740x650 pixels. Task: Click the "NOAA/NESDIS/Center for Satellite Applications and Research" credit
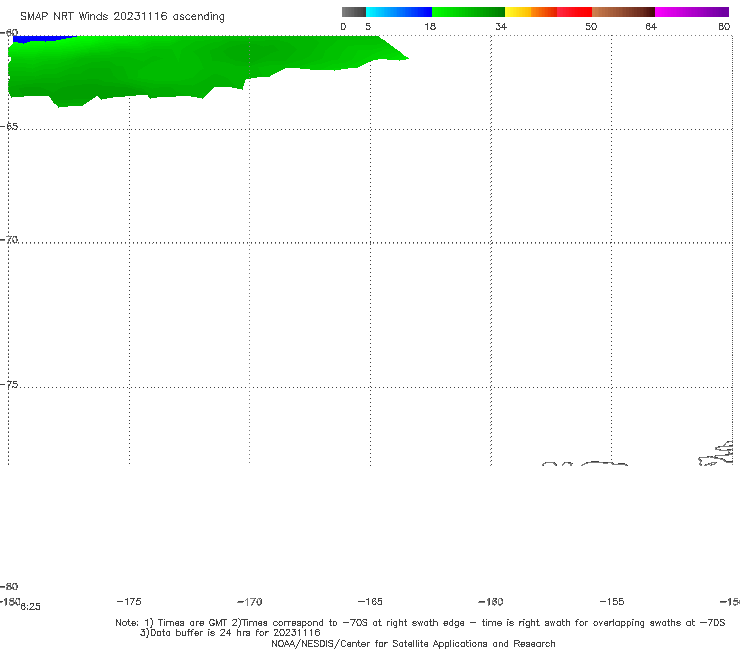(x=413, y=644)
